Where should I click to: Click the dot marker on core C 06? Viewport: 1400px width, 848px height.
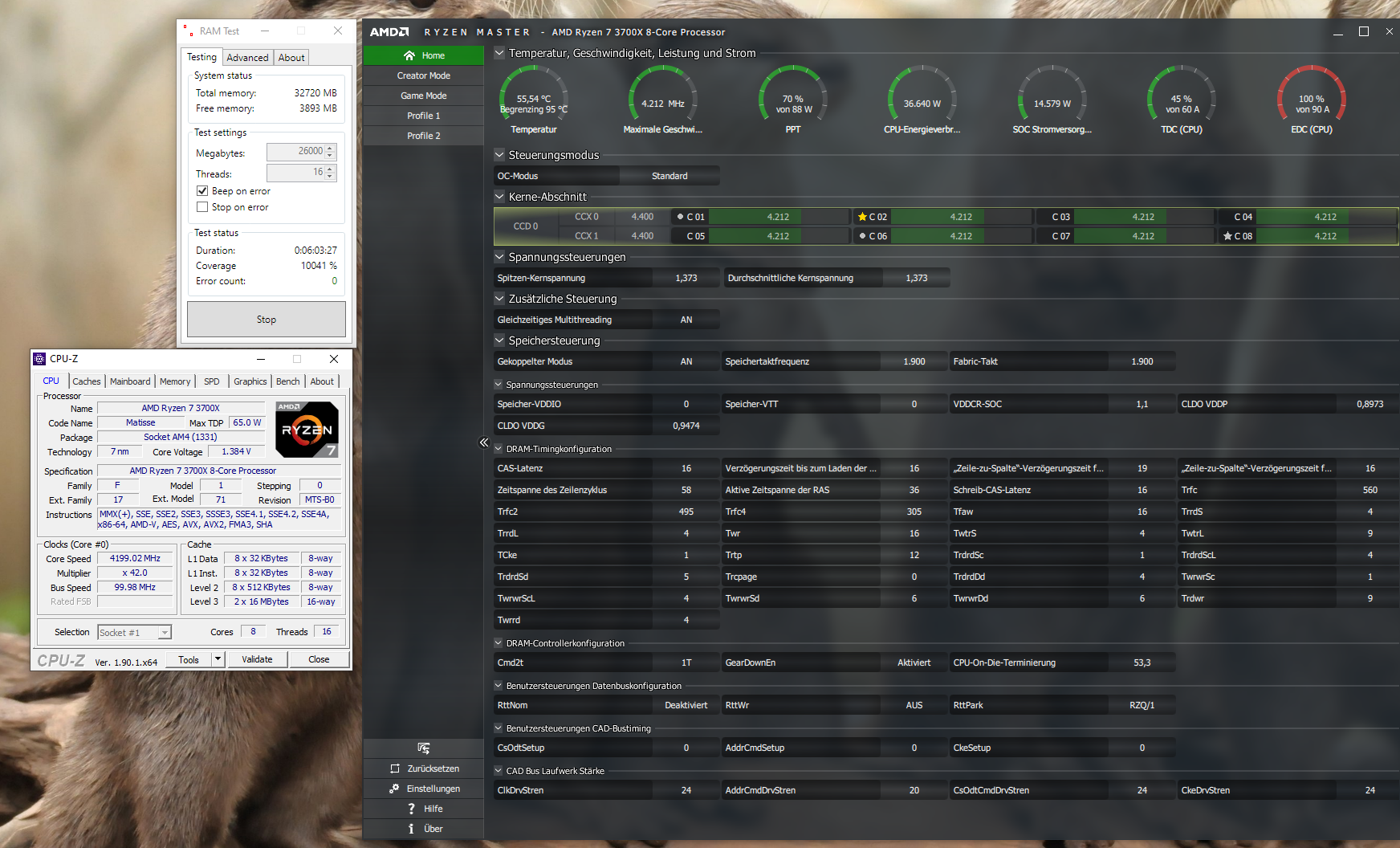coord(862,236)
